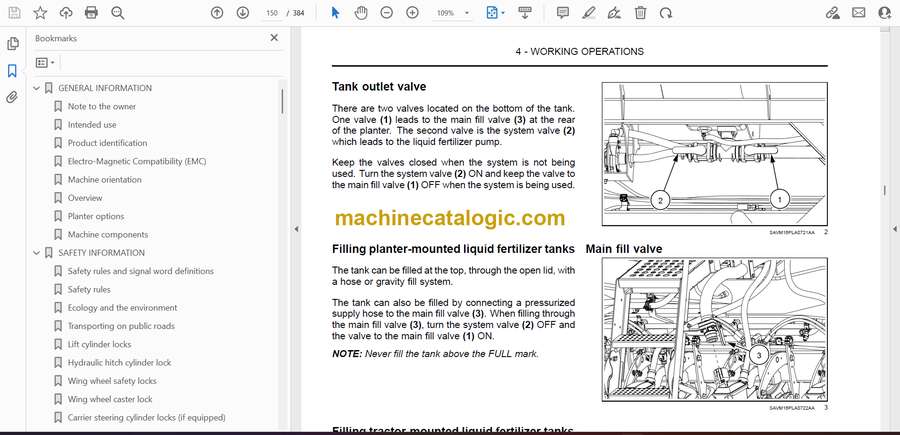Image resolution: width=900 pixels, height=435 pixels.
Task: Go to next page arrow button
Action: [243, 13]
